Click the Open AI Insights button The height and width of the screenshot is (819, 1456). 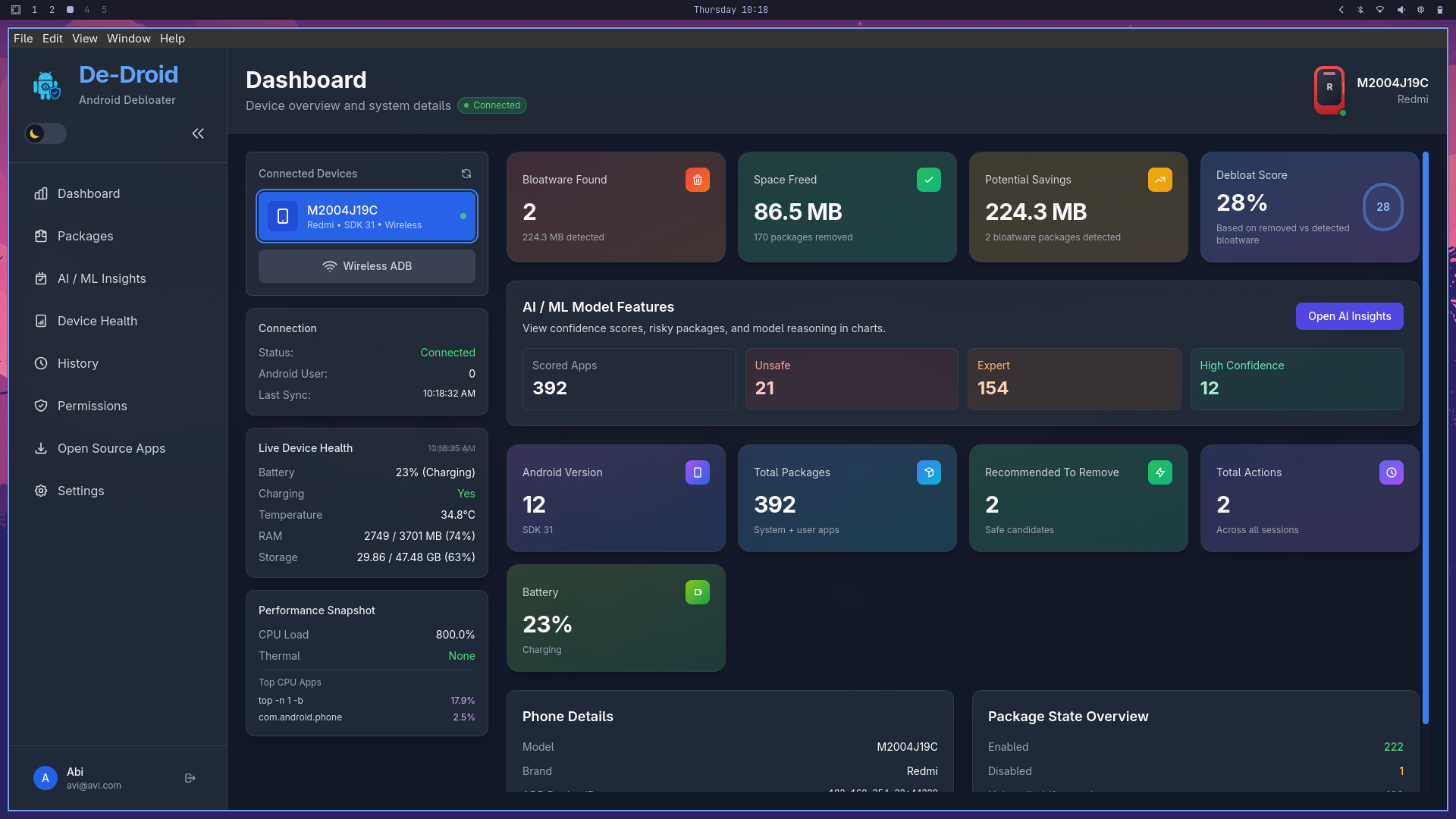(1349, 316)
